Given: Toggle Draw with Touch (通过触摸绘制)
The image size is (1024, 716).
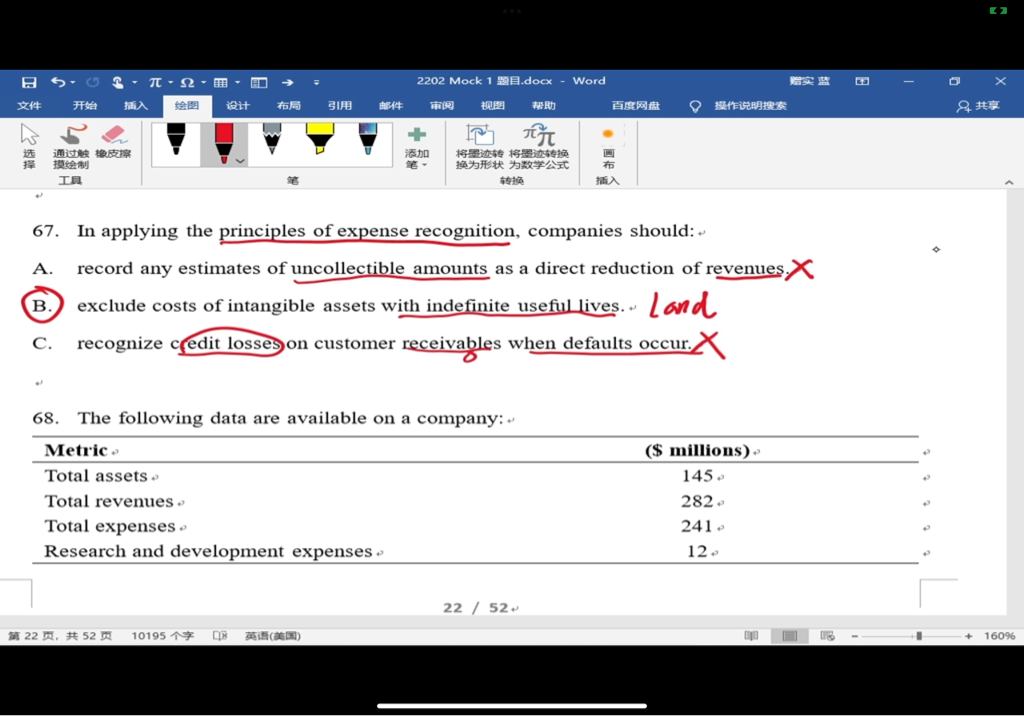Looking at the screenshot, I should (x=71, y=146).
